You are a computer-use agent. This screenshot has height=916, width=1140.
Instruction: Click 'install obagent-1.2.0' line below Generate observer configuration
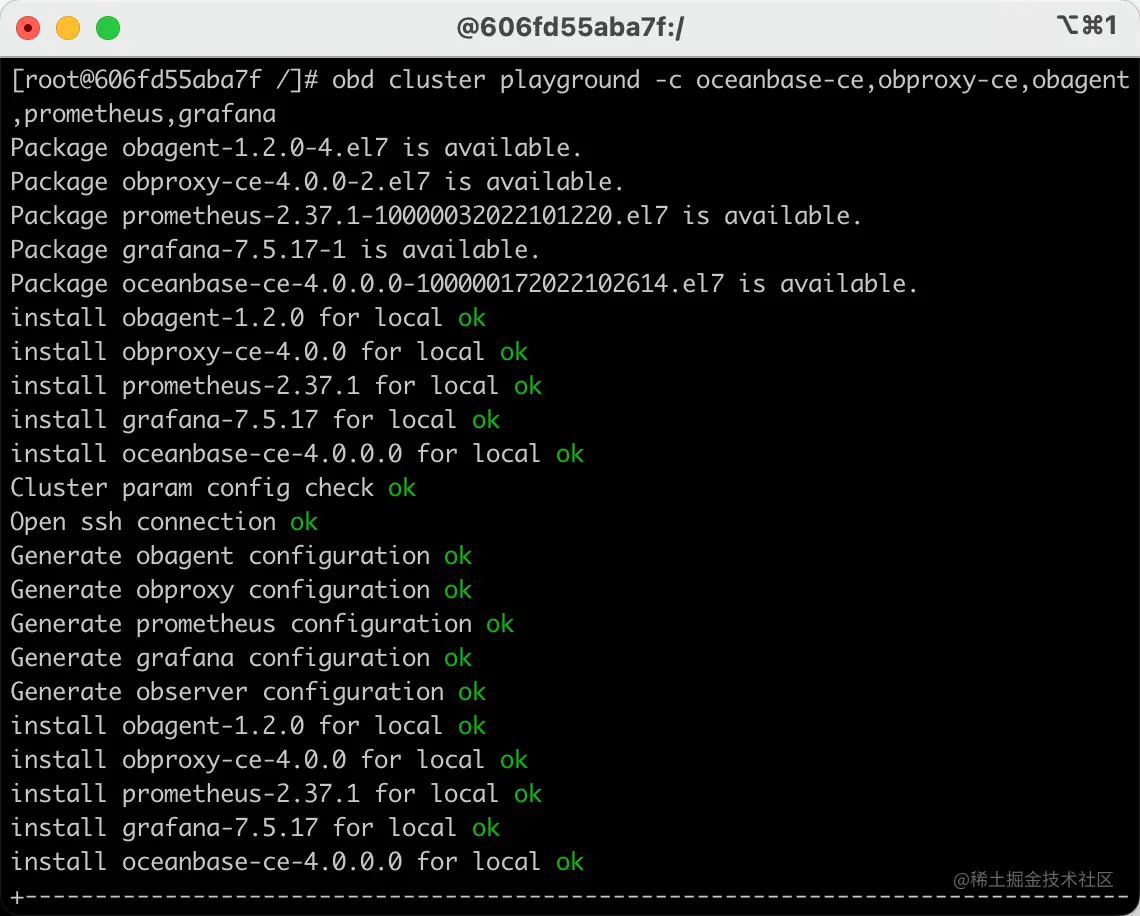tap(248, 726)
